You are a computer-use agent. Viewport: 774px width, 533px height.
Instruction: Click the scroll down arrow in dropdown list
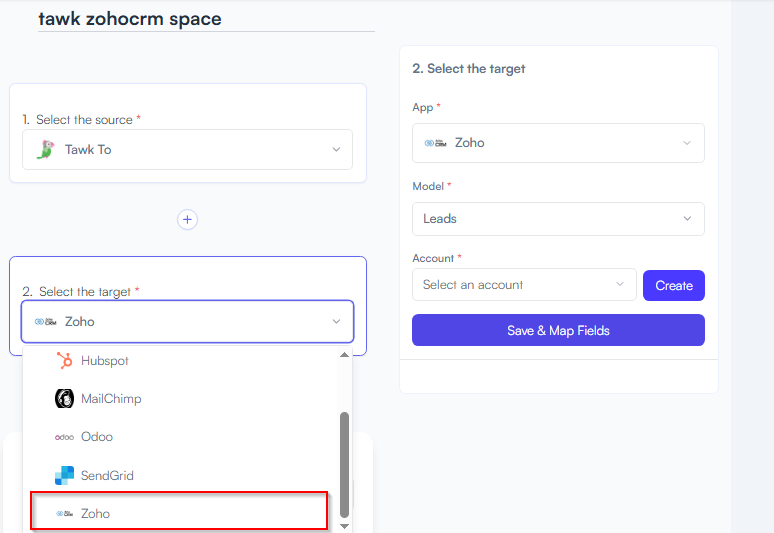pyautogui.click(x=345, y=526)
